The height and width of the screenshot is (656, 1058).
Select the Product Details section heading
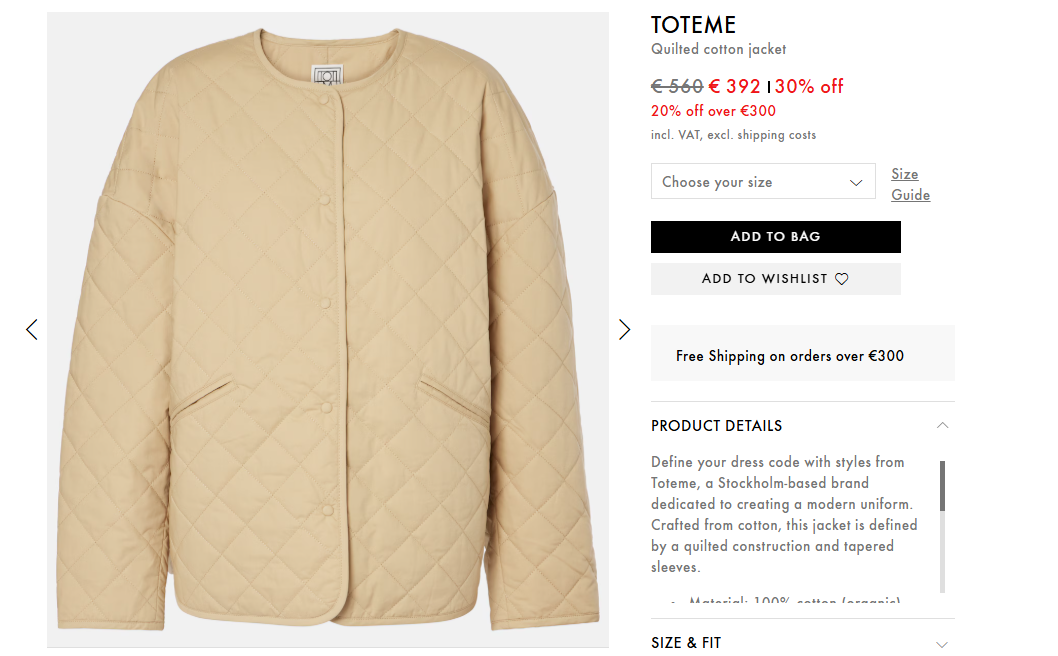click(x=716, y=425)
